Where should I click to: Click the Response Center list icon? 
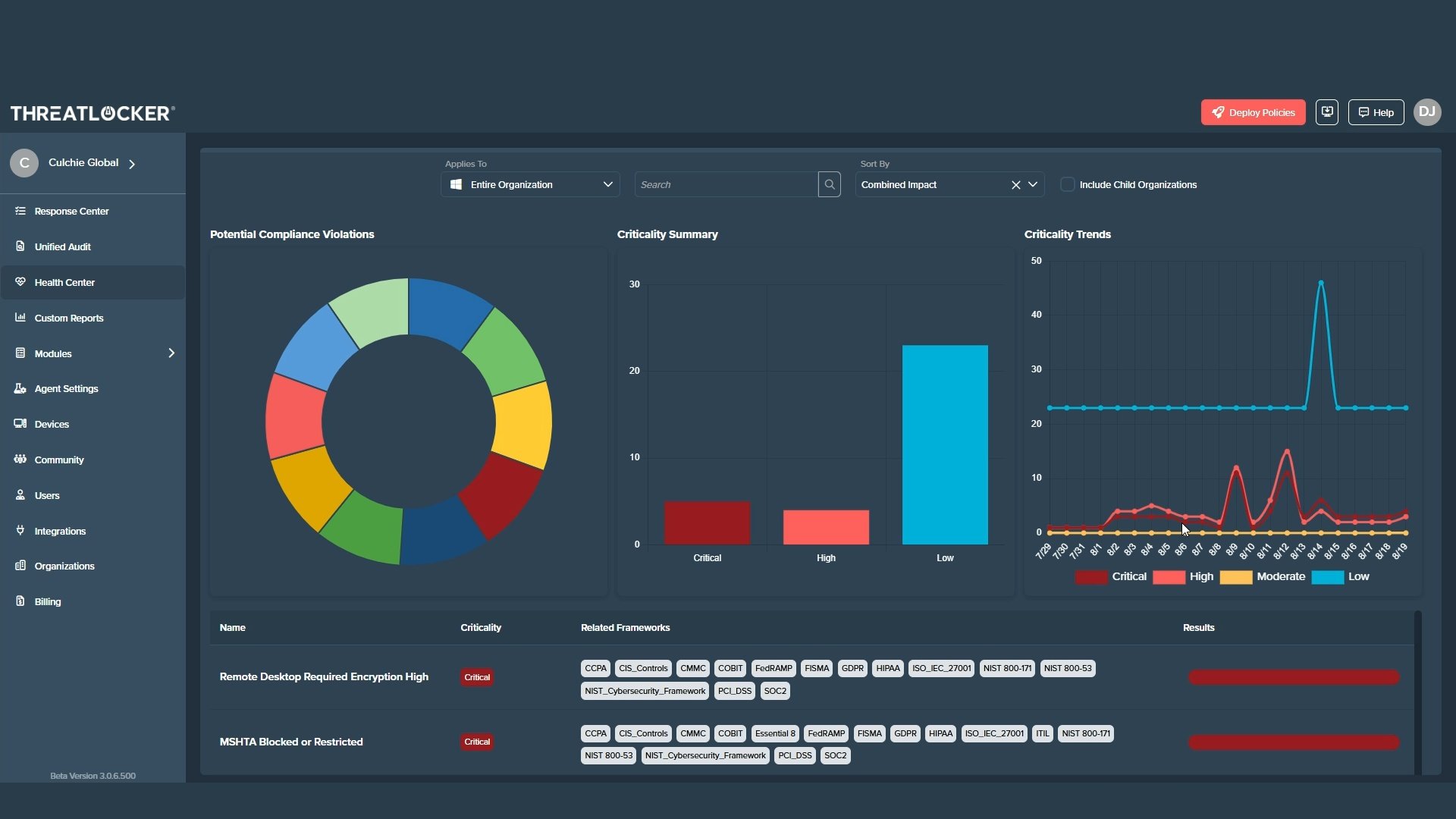click(x=20, y=211)
